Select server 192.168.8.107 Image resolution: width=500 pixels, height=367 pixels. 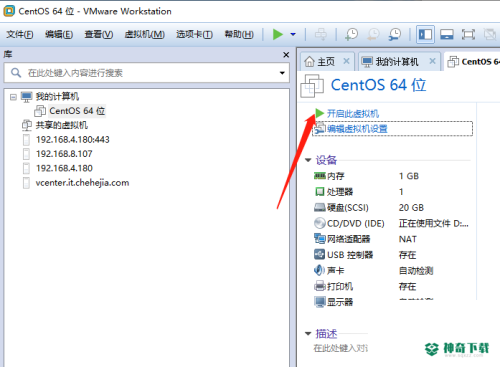pyautogui.click(x=64, y=154)
